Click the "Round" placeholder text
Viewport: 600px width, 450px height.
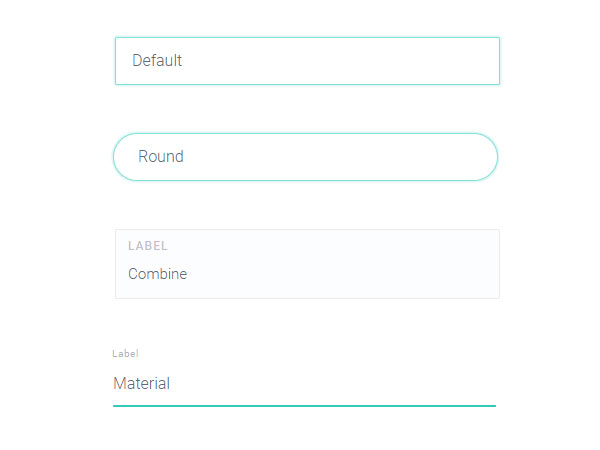[x=161, y=157]
